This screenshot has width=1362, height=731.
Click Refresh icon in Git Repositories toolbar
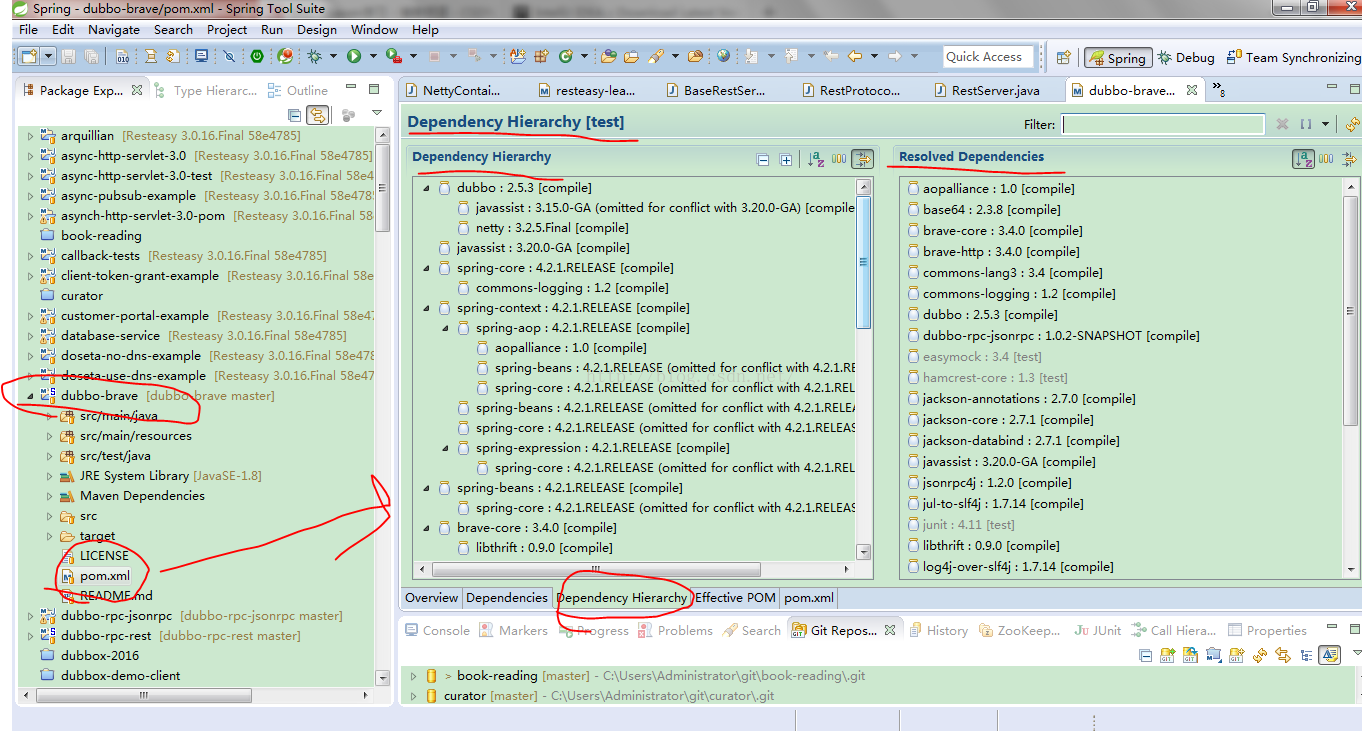click(1260, 655)
